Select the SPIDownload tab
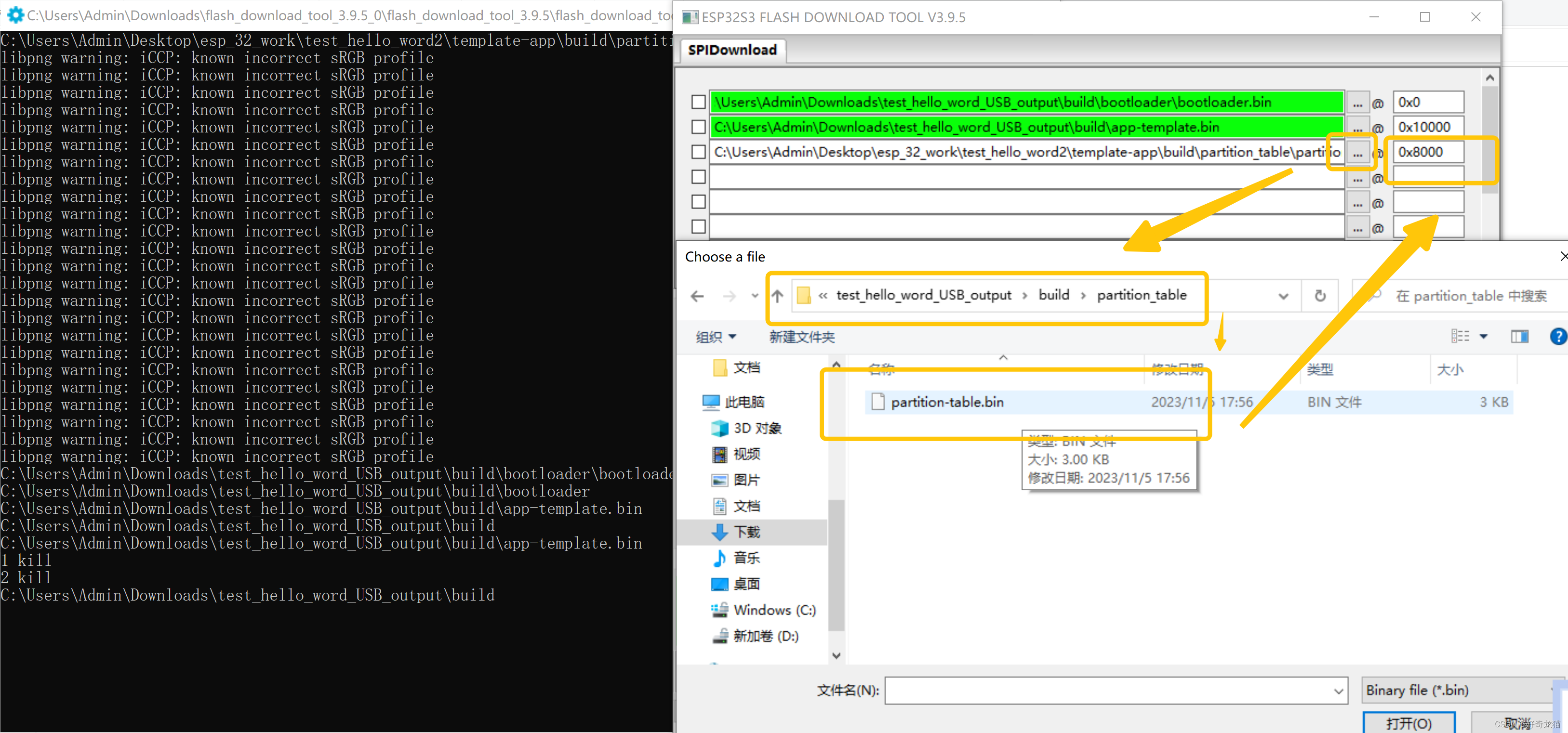The width and height of the screenshot is (1568, 733). (x=732, y=50)
